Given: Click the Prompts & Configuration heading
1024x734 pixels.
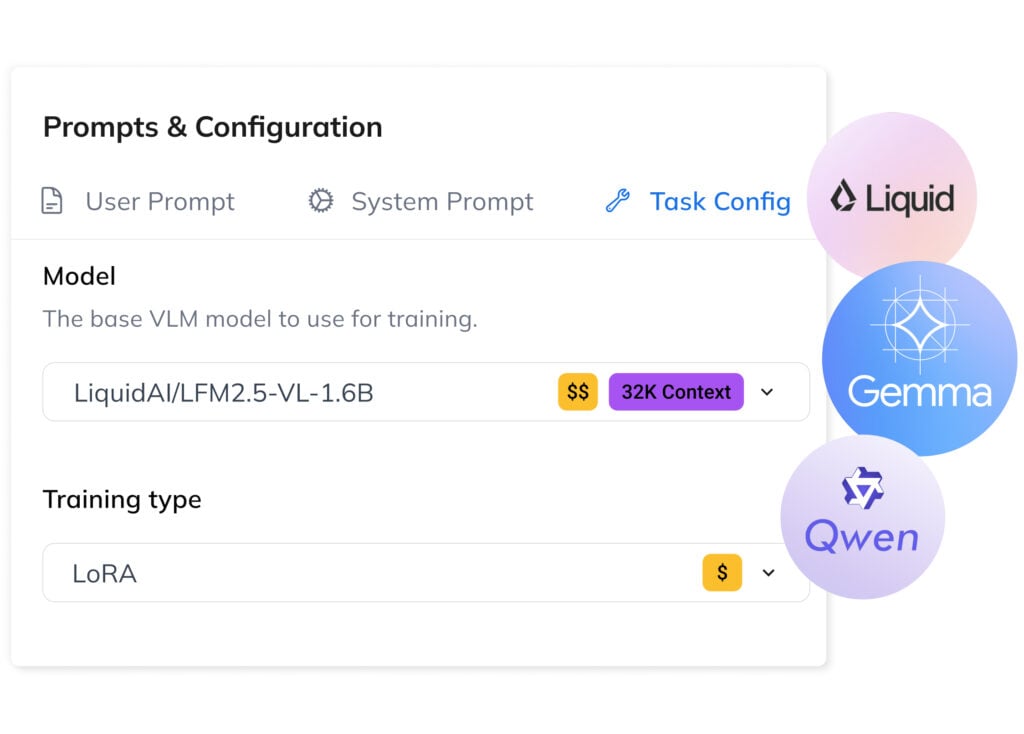Looking at the screenshot, I should 212,128.
